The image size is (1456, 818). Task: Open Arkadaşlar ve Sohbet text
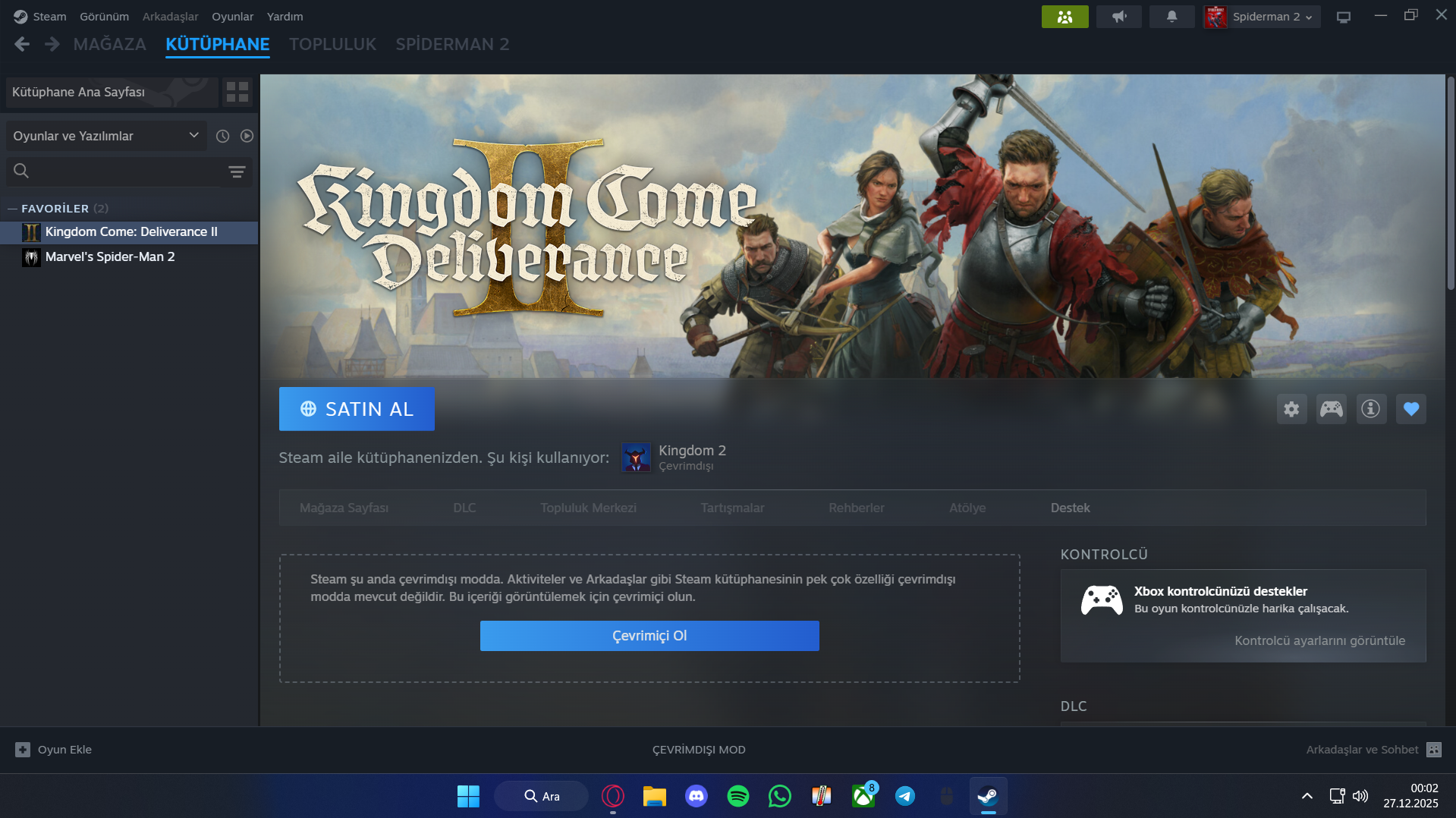coord(1362,750)
